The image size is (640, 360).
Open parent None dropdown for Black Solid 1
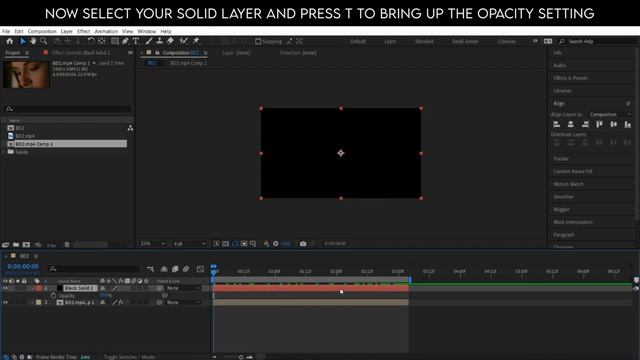click(x=183, y=288)
